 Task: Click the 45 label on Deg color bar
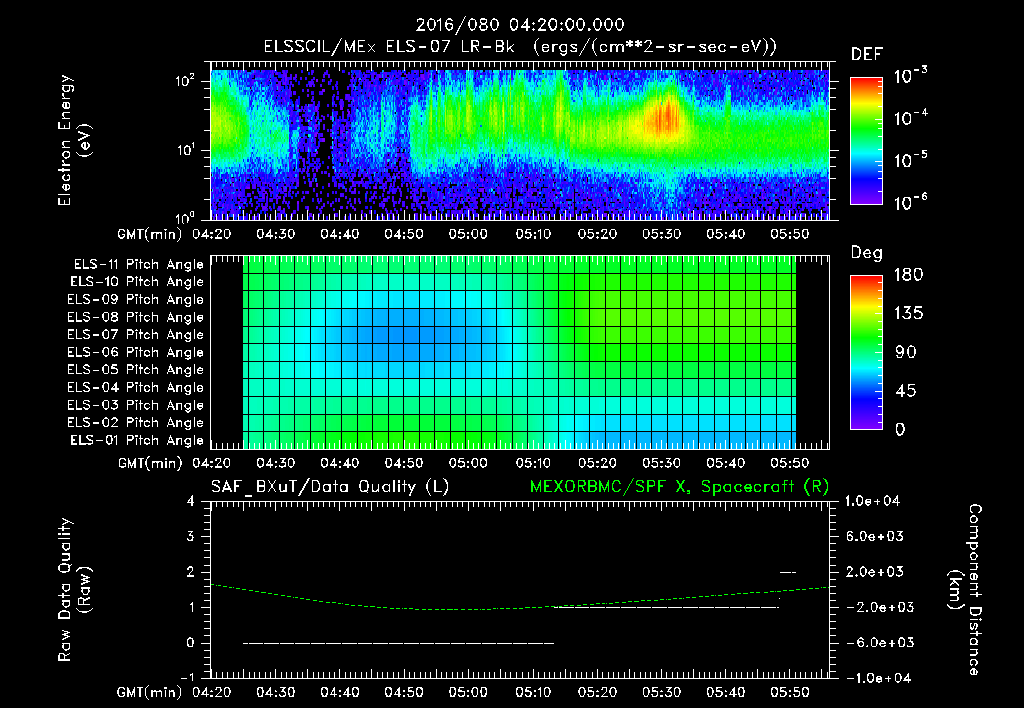click(x=906, y=391)
